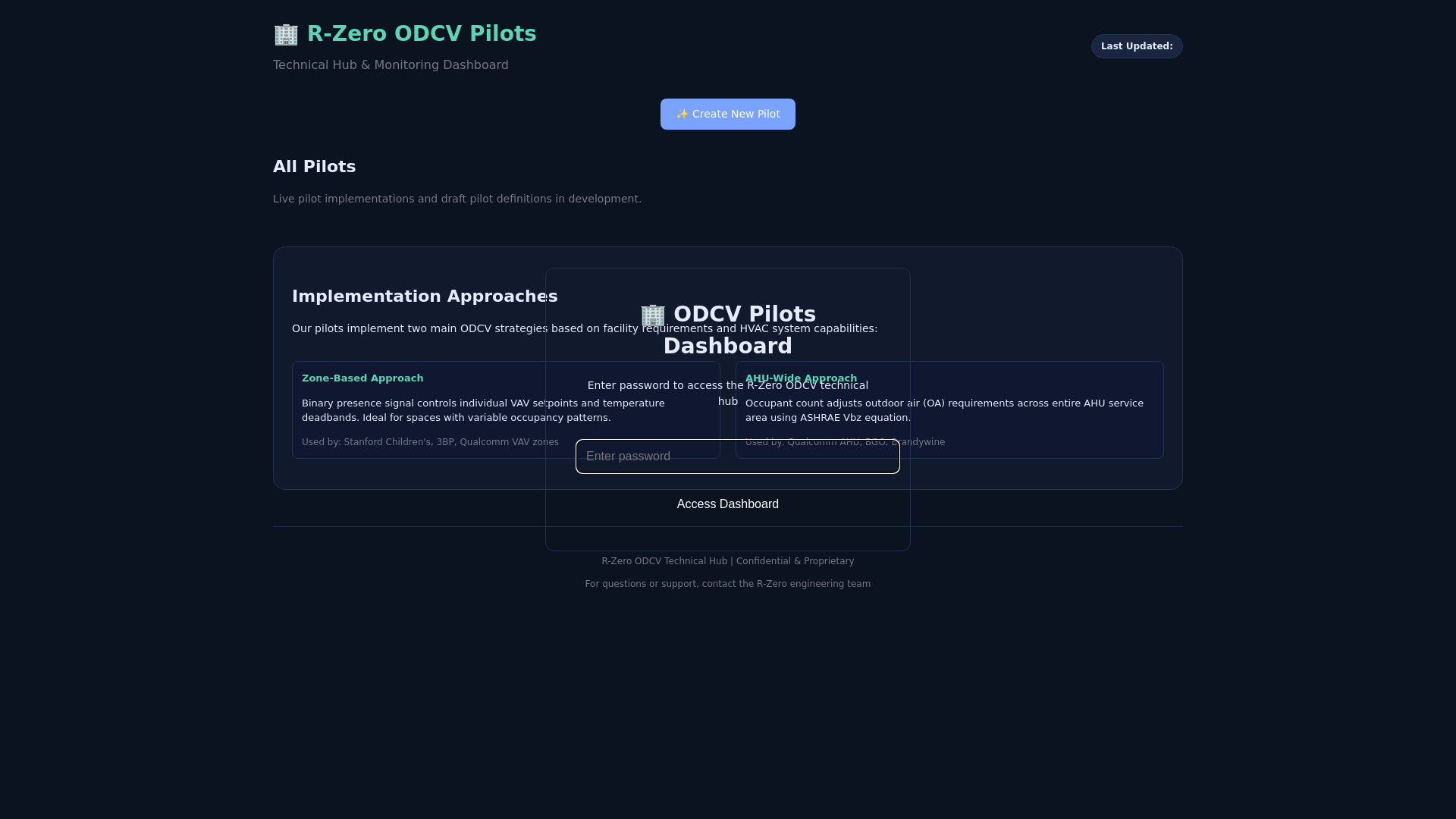Click the Last Updated badge

point(1137,46)
